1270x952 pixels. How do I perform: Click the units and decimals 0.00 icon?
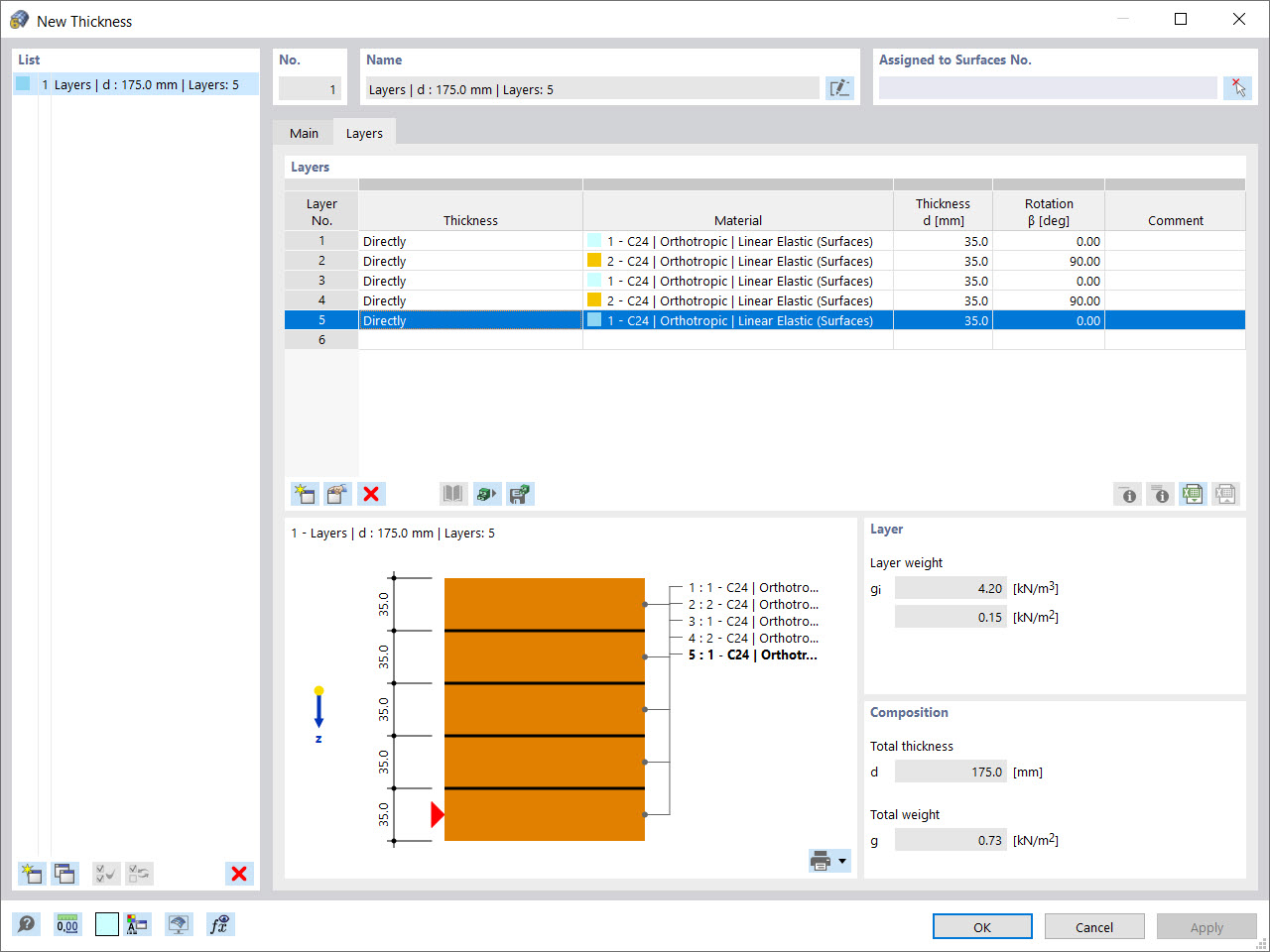coord(67,924)
